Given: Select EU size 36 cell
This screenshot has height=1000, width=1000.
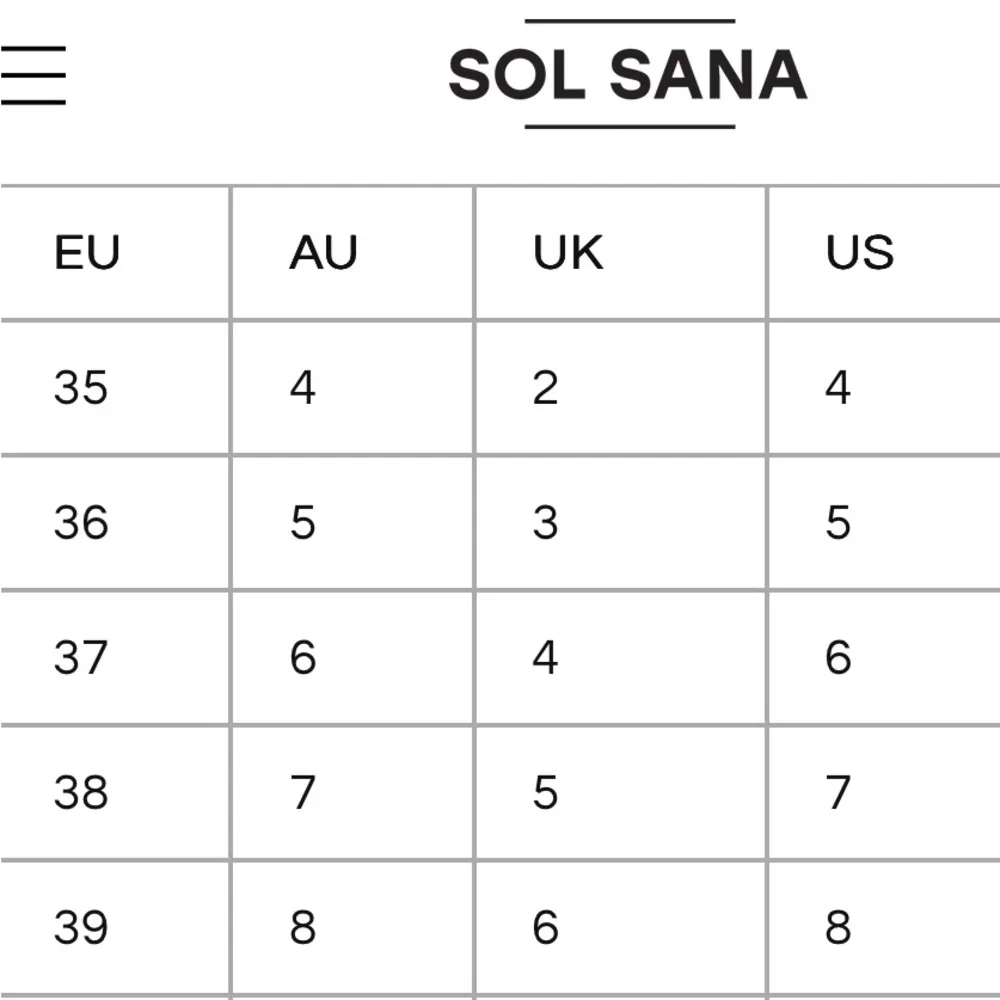Looking at the screenshot, I should (81, 523).
